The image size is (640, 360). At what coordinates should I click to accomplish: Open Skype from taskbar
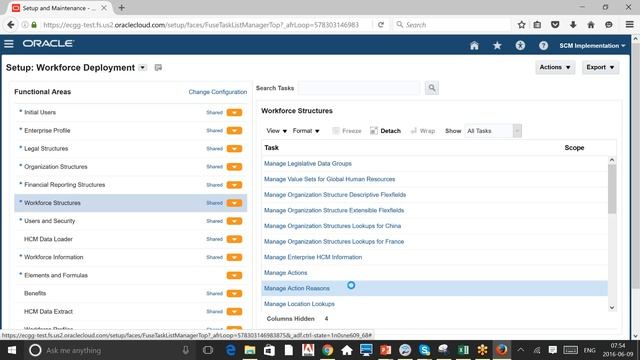point(424,350)
